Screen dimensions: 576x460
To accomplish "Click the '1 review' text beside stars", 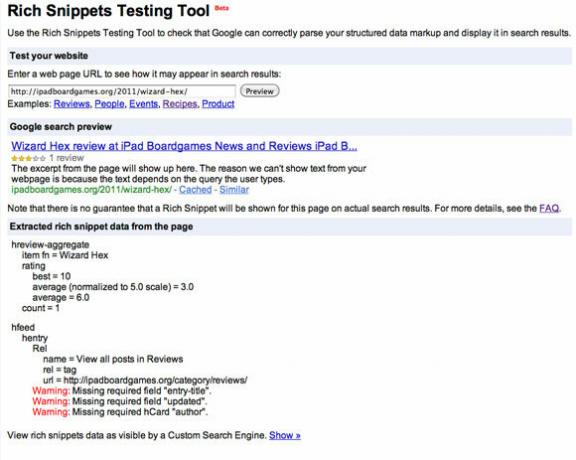I will pos(66,158).
